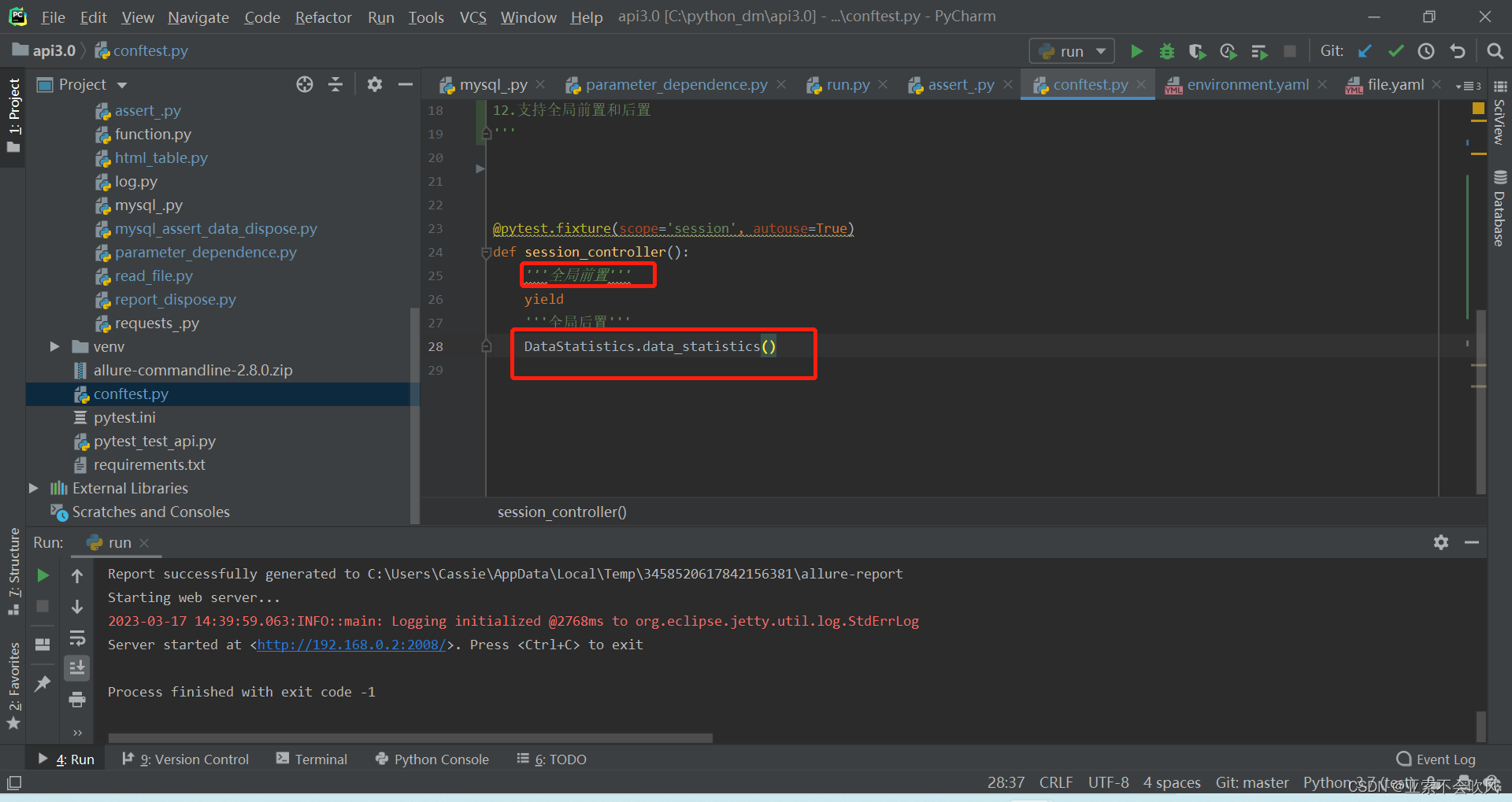Toggle tool window bars at bottom-left corner
This screenshot has height=802, width=1512.
pyautogui.click(x=14, y=783)
